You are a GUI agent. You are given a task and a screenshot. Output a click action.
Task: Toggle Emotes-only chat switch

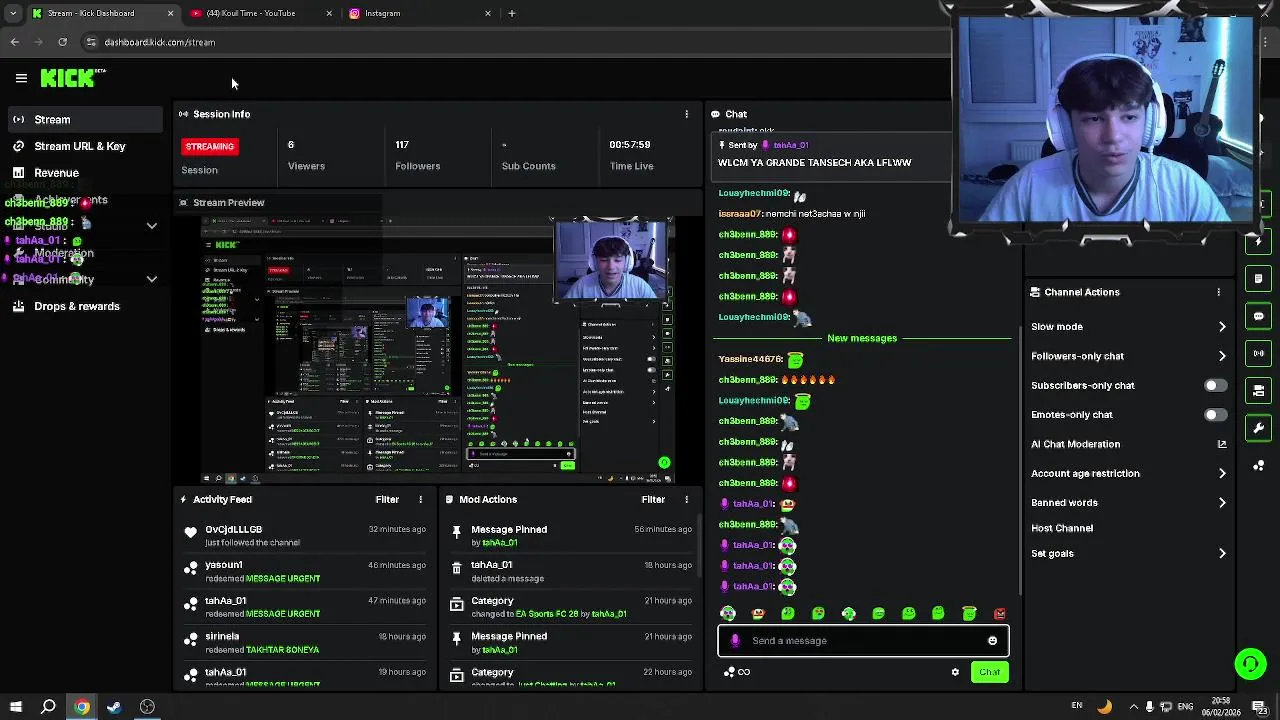1215,414
